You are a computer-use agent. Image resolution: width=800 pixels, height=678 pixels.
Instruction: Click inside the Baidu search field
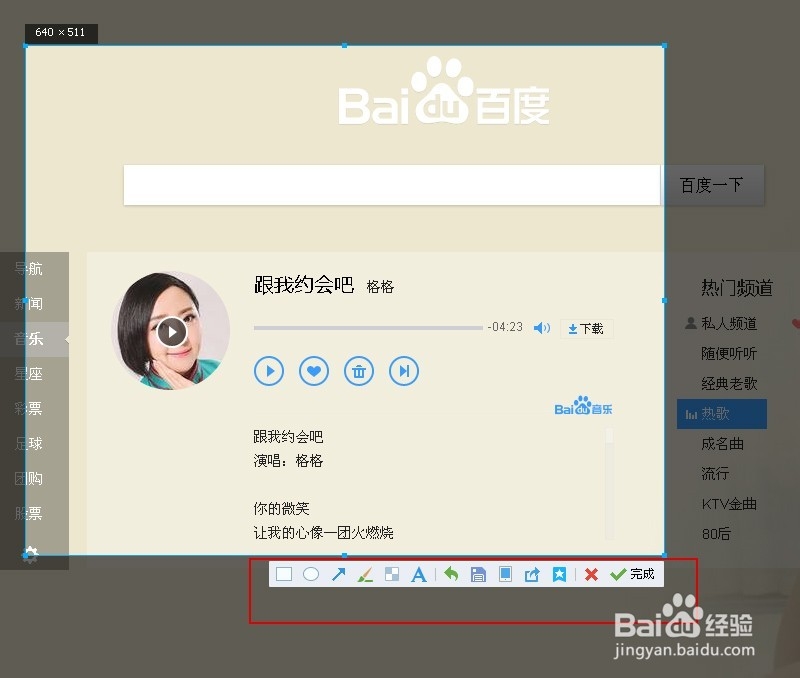(x=390, y=185)
